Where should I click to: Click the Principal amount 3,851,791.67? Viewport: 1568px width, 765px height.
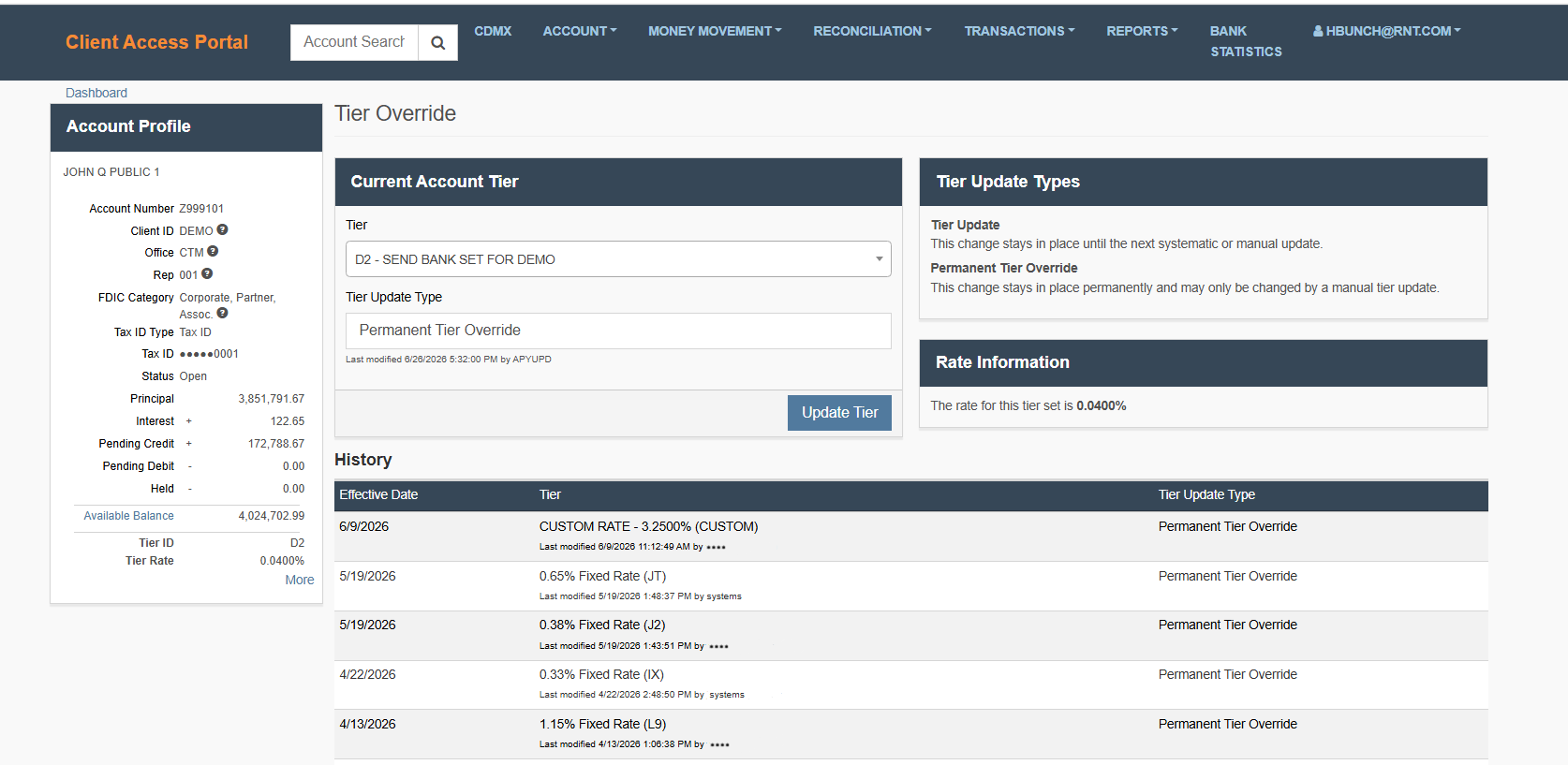271,399
